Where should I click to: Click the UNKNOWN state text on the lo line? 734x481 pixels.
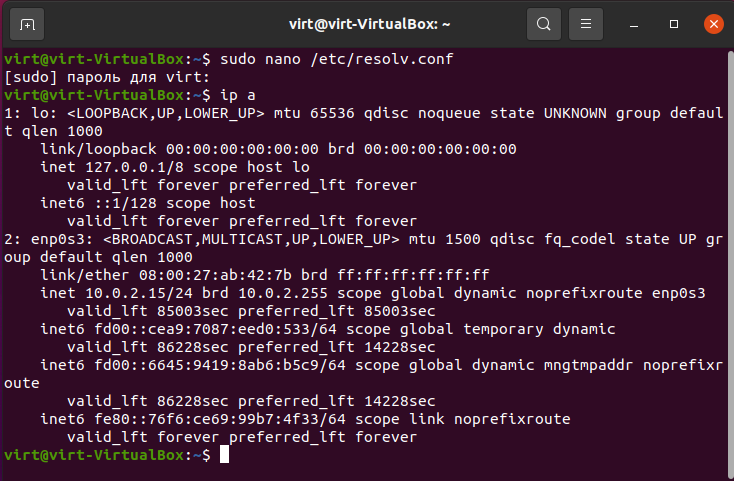(575, 113)
